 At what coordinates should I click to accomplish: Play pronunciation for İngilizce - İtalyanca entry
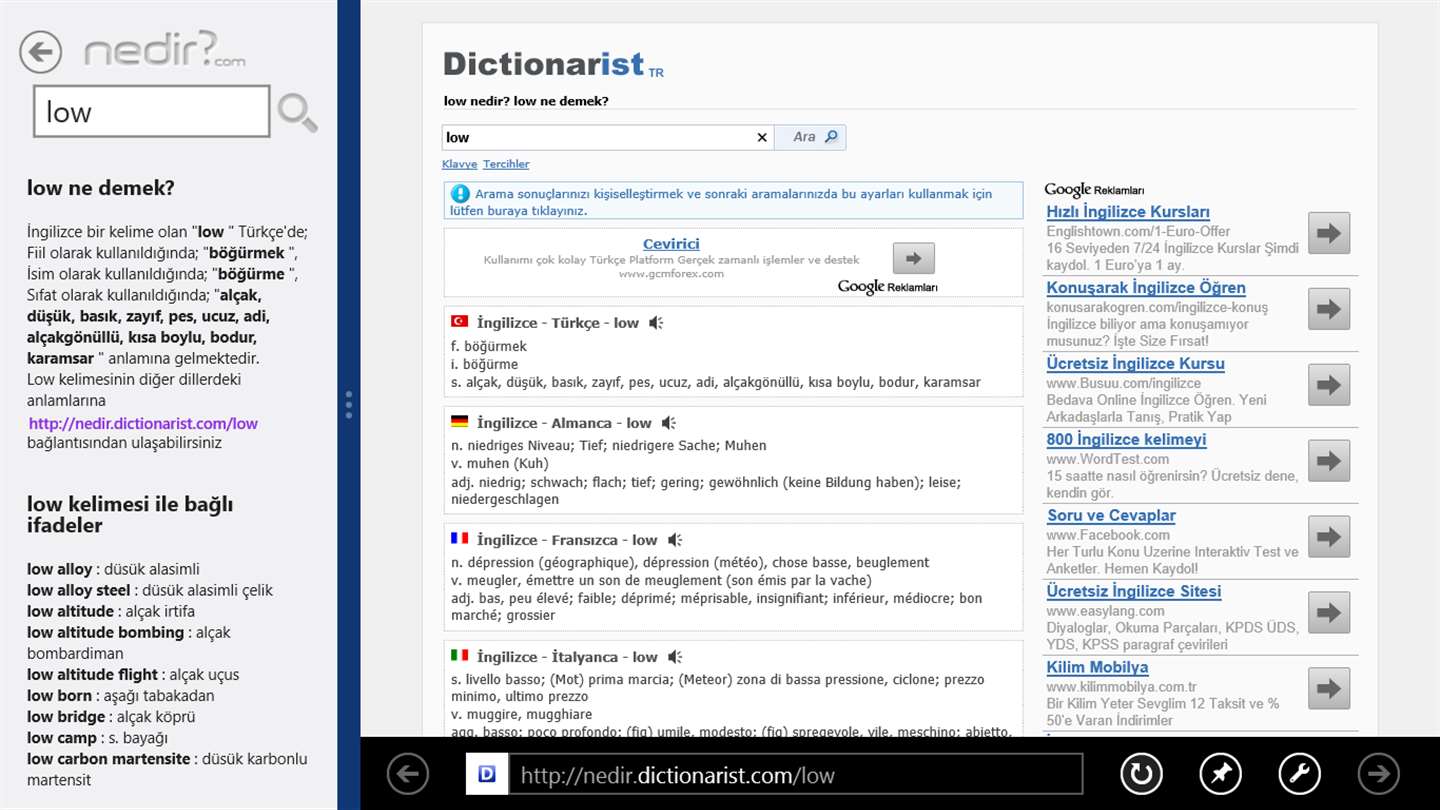[675, 657]
